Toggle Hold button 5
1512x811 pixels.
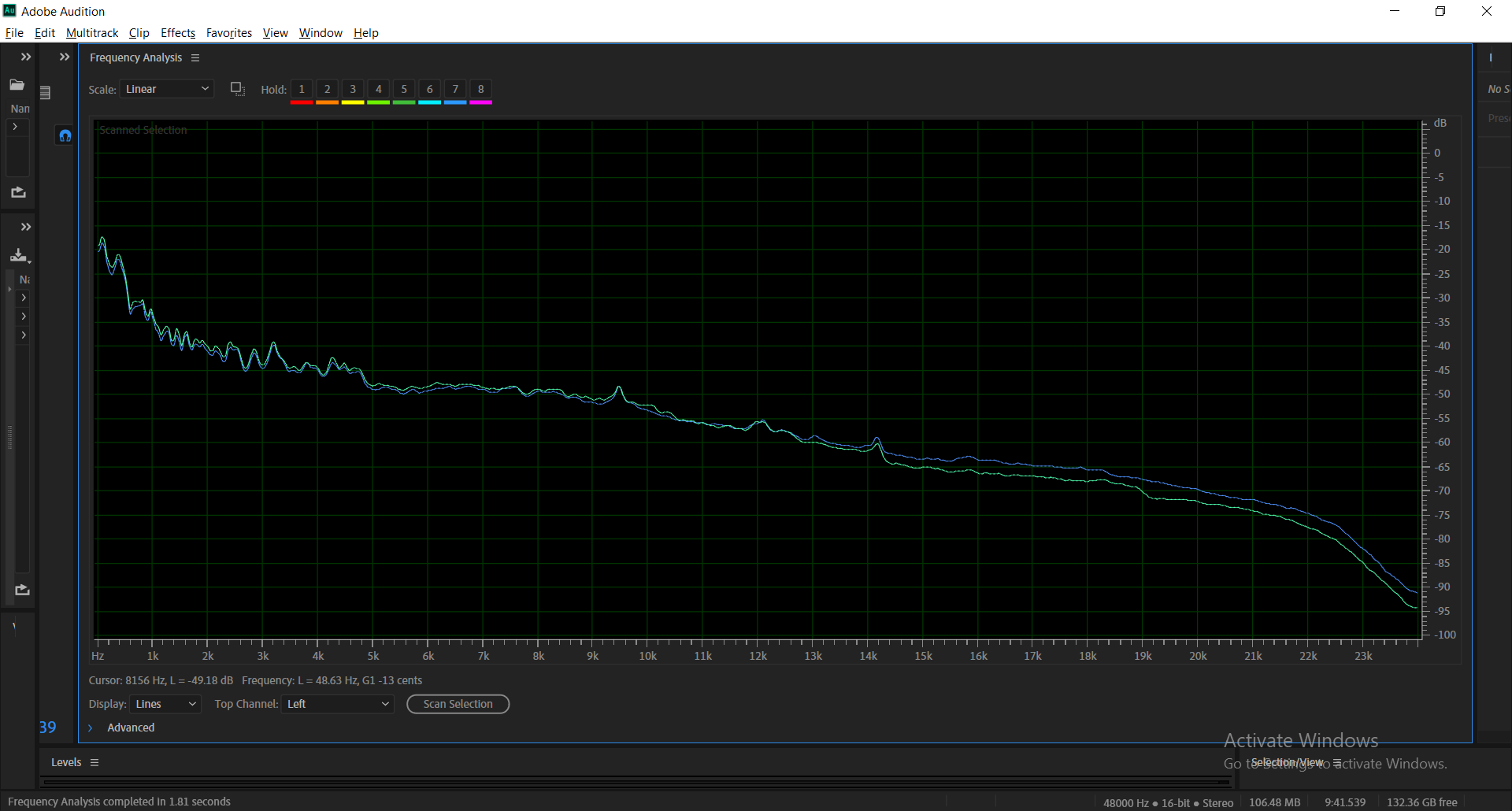tap(404, 89)
